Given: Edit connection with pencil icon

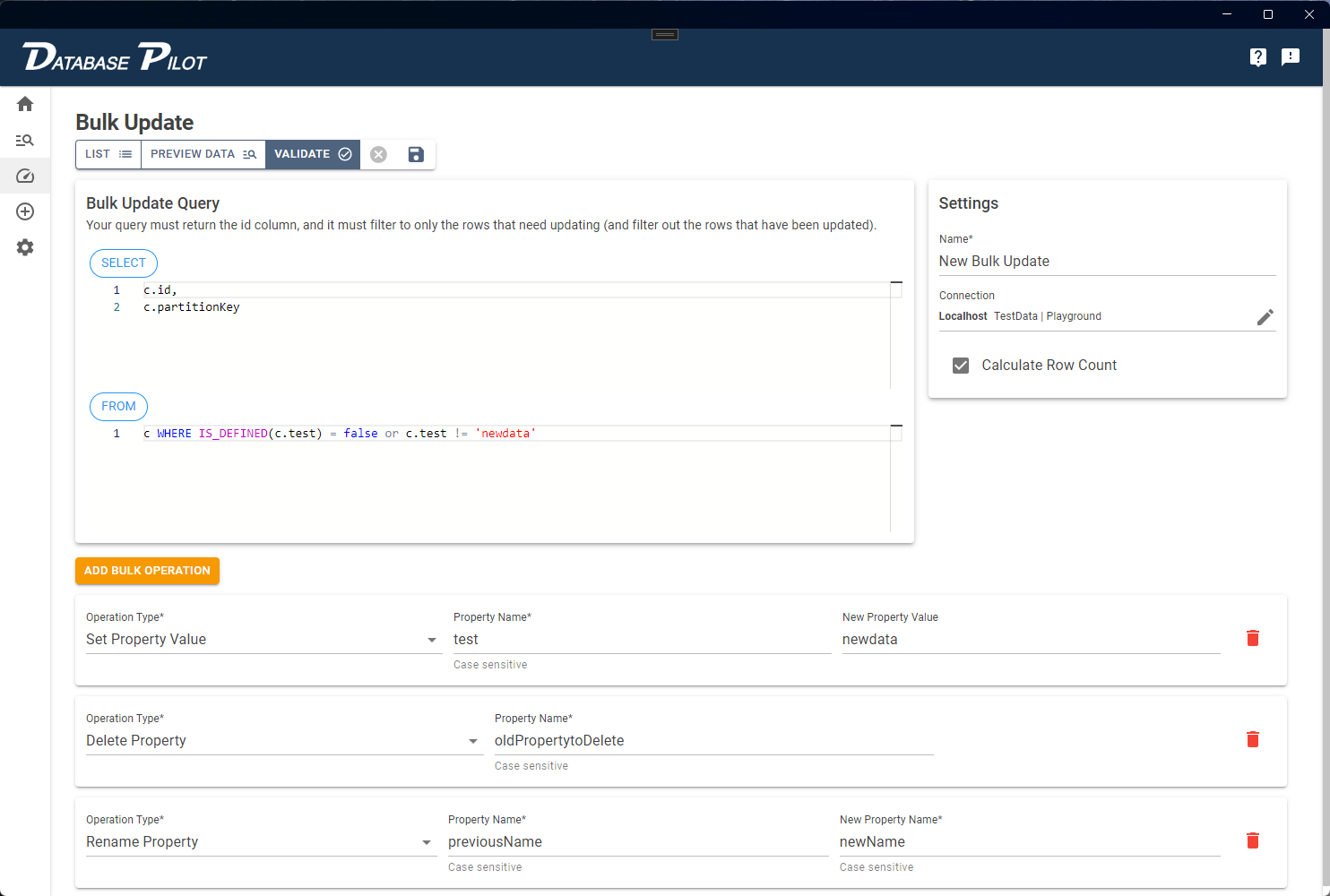Looking at the screenshot, I should 1265,317.
